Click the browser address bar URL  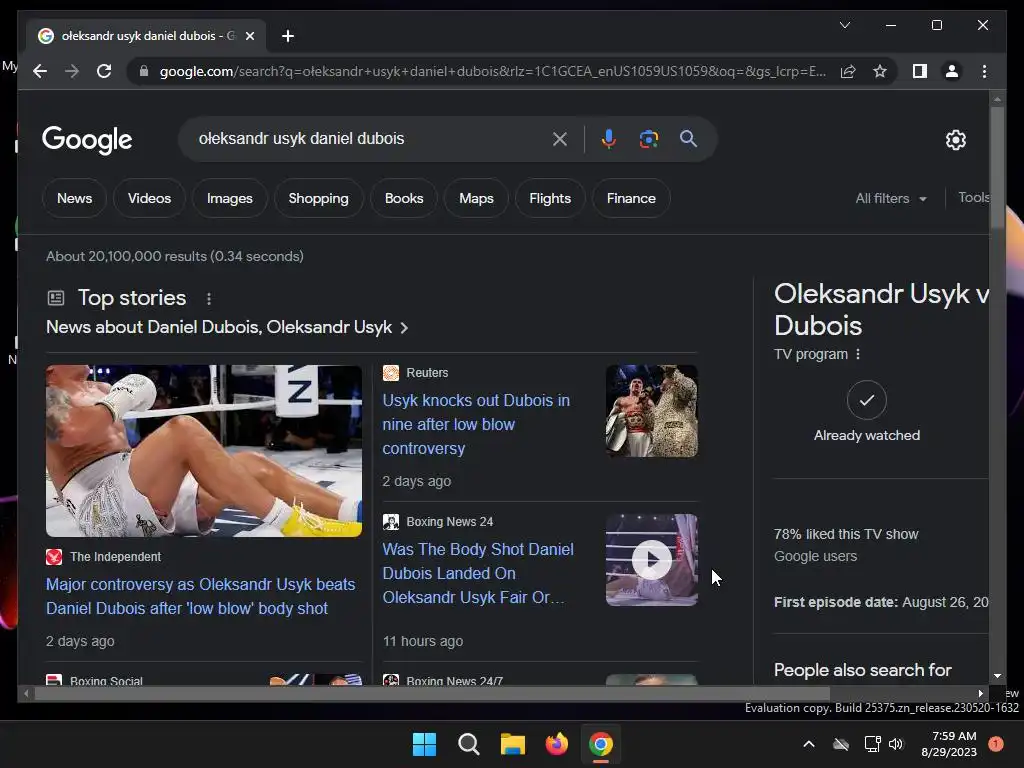492,71
